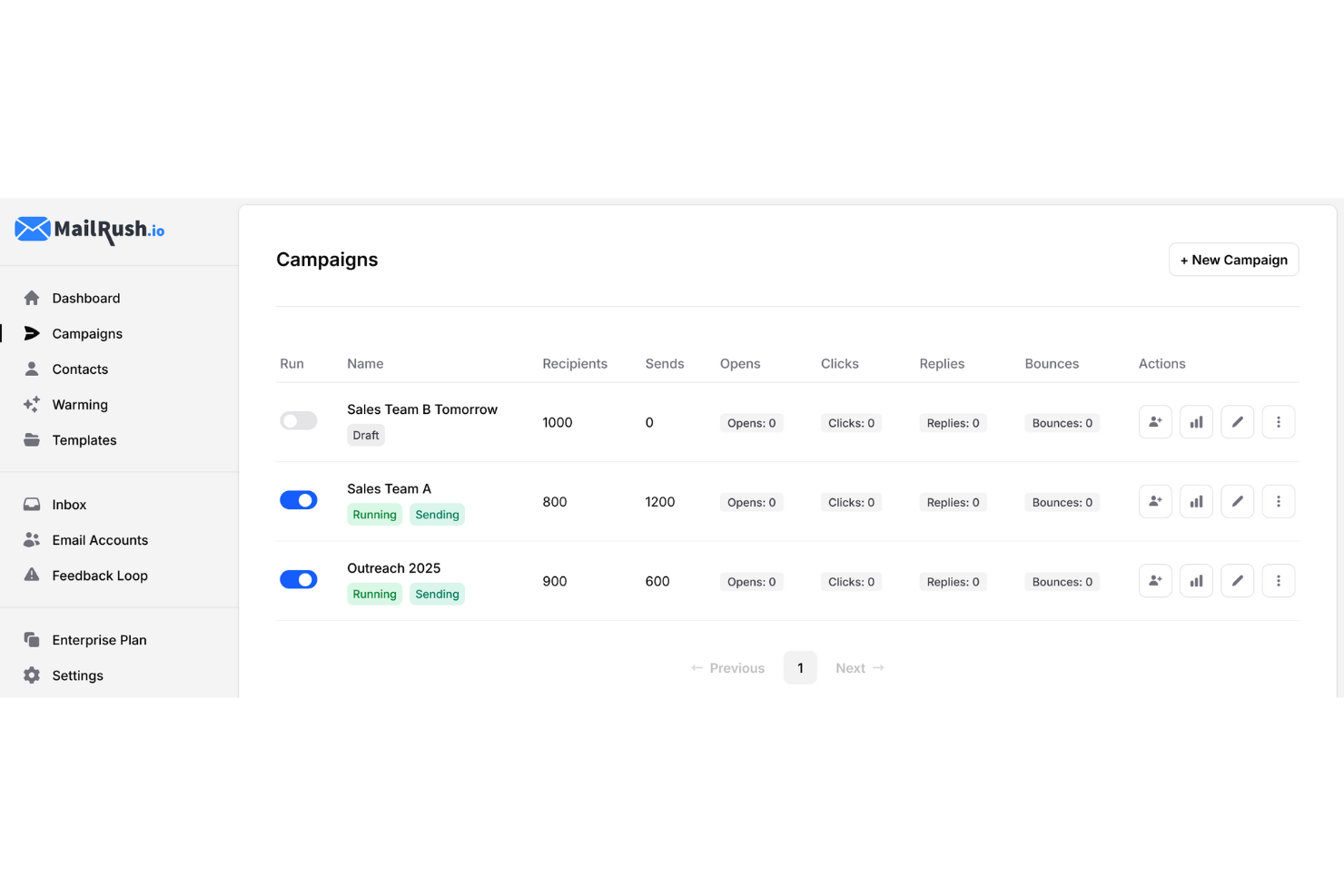Open the Warming section in the sidebar

coord(80,404)
